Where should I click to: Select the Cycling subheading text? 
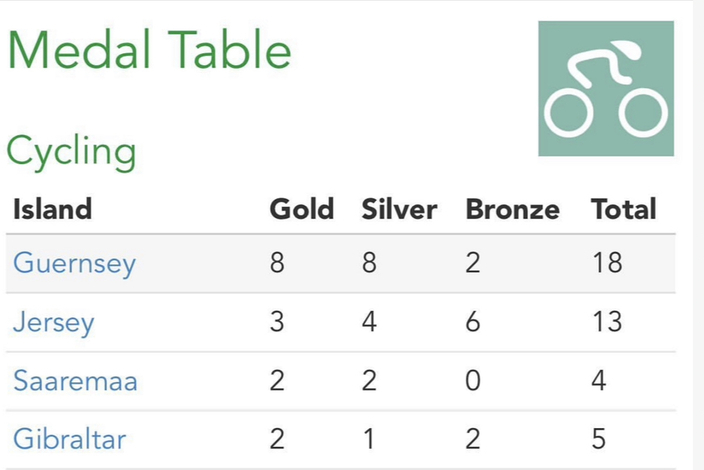pos(71,152)
